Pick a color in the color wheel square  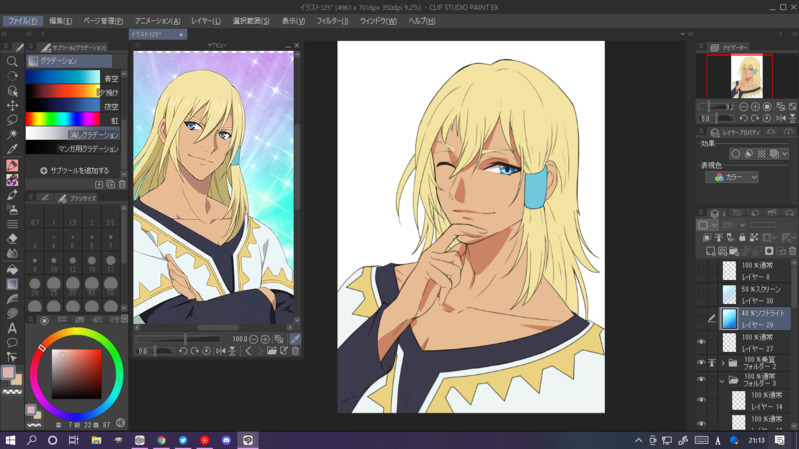coord(76,374)
